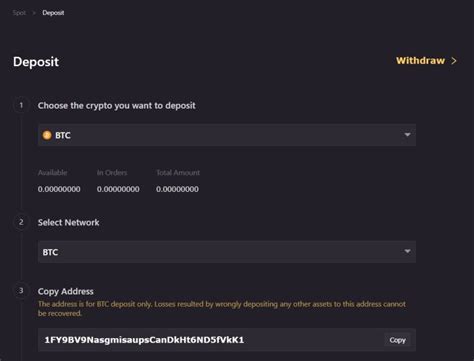Screen dimensions: 474x361
Task: Click the step 3 circle indicator
Action: pyautogui.click(x=21, y=291)
